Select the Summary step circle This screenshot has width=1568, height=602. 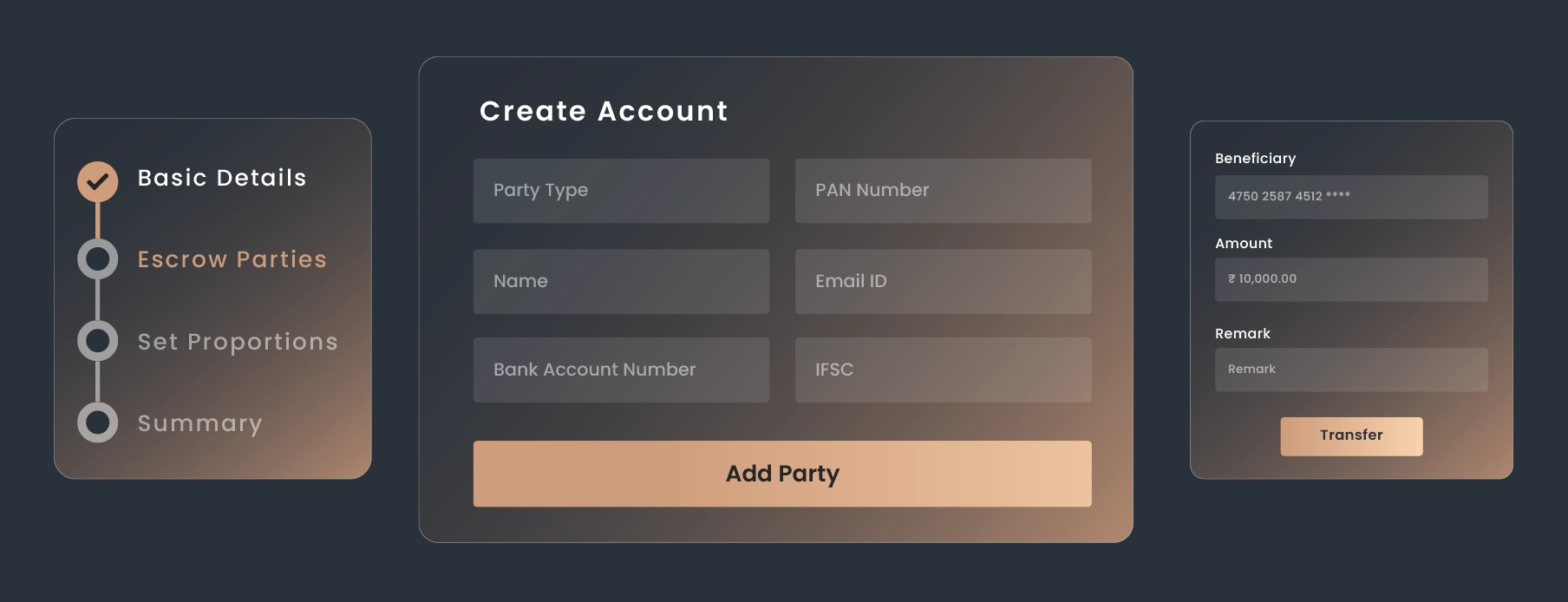point(97,422)
